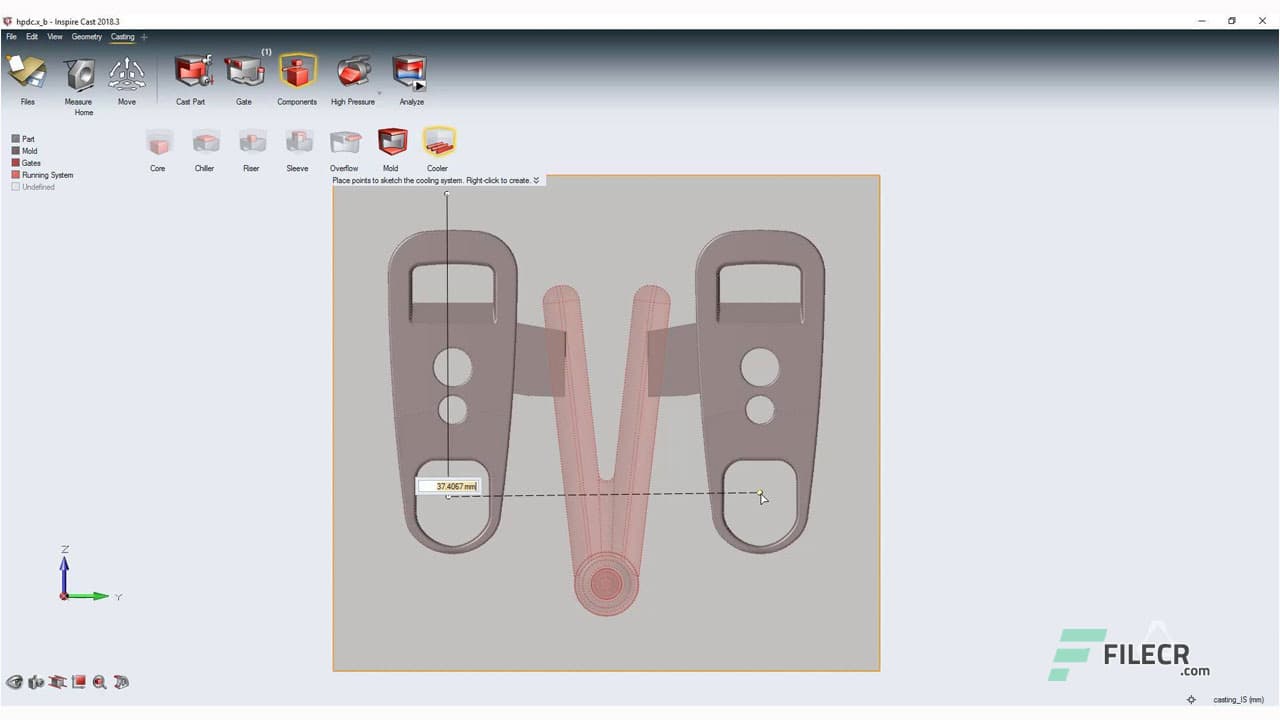
Task: Toggle the Gates legend swatch
Action: tap(16, 163)
